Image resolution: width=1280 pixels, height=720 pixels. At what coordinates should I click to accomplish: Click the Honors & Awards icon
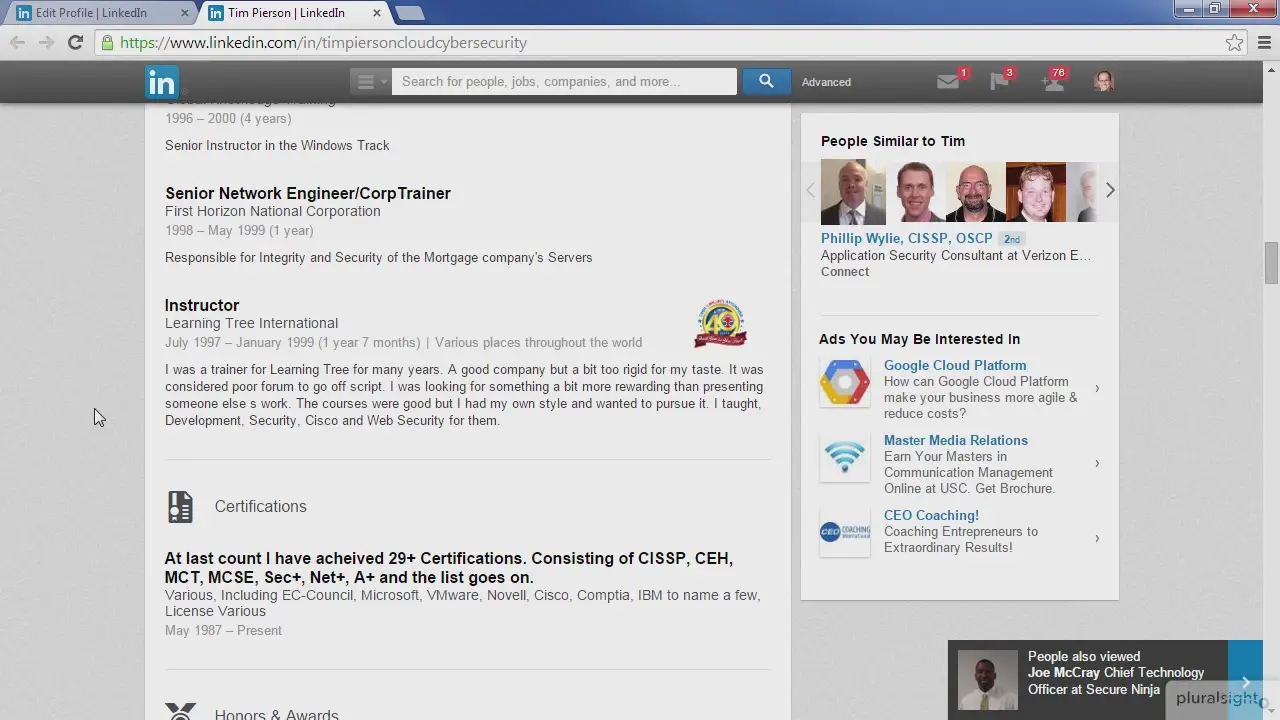click(x=180, y=713)
